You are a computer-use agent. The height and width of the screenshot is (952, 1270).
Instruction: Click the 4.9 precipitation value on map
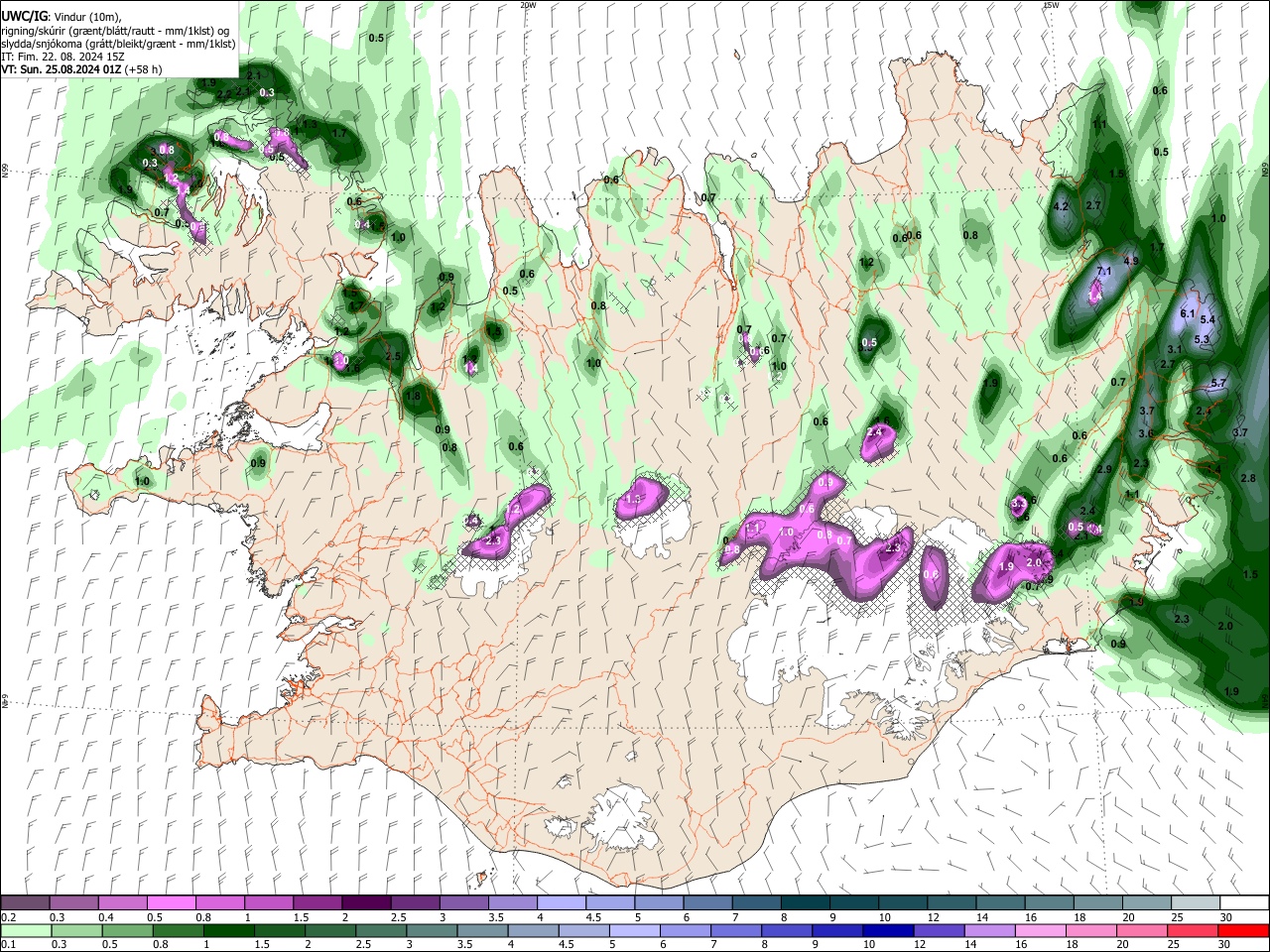point(1130,261)
